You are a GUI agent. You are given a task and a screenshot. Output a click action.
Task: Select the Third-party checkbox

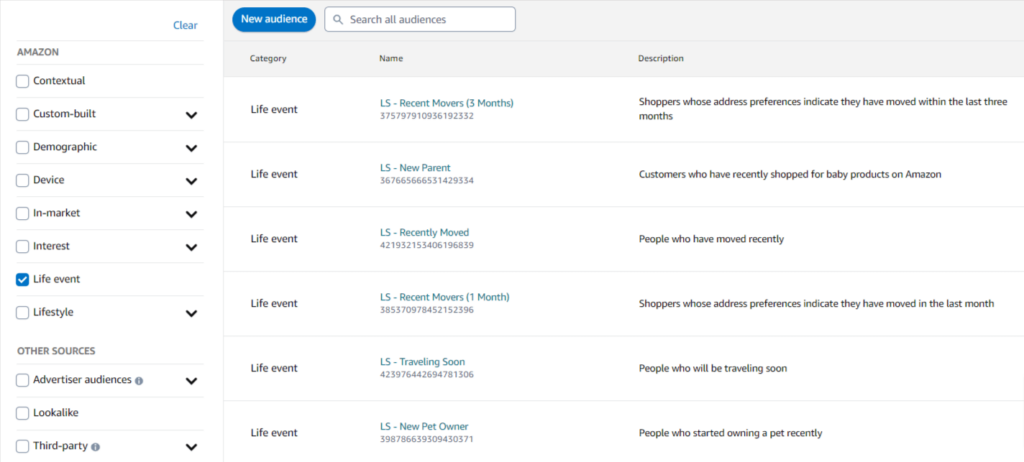pyautogui.click(x=23, y=446)
